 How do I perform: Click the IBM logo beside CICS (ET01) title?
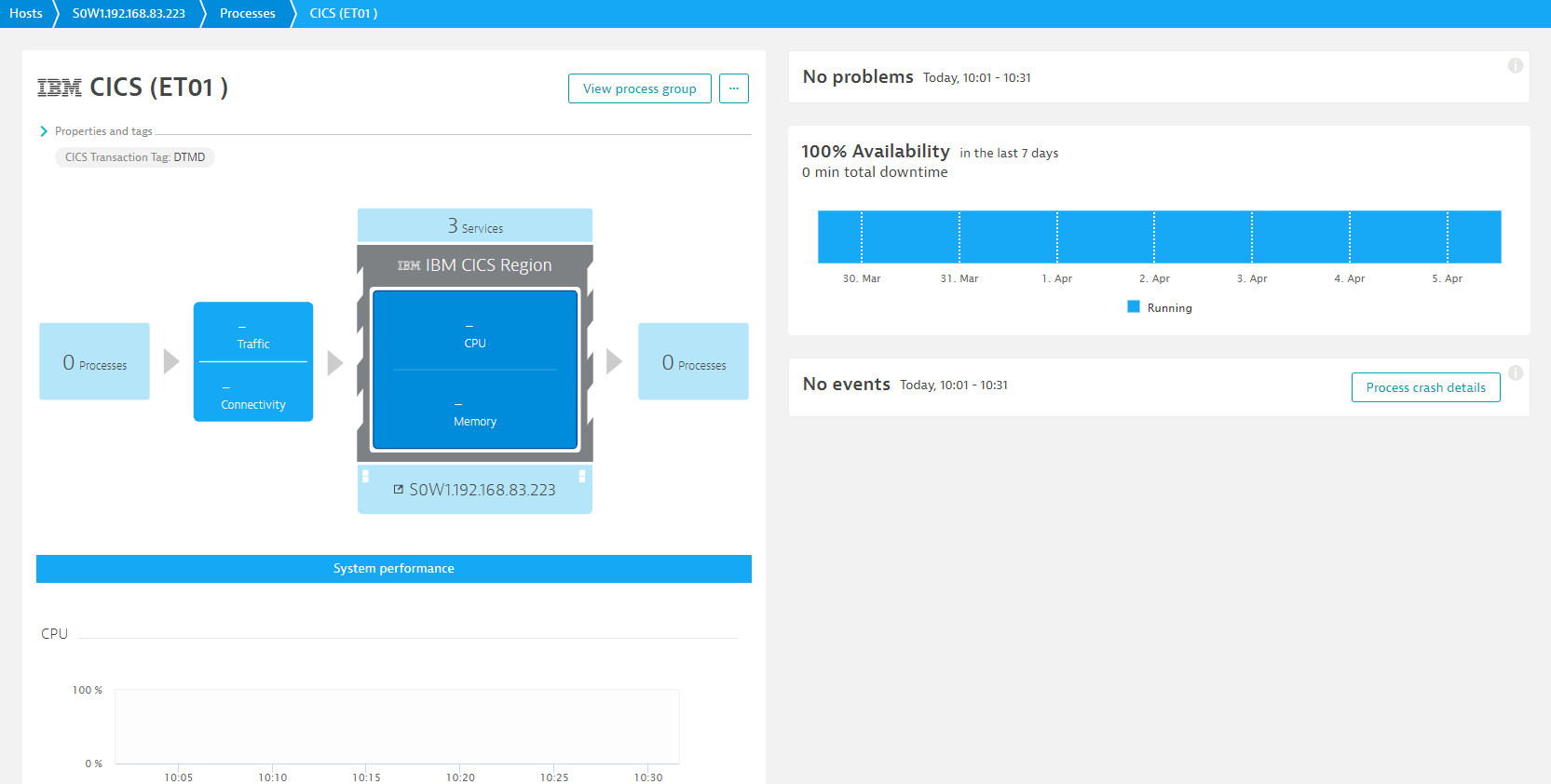pyautogui.click(x=59, y=88)
